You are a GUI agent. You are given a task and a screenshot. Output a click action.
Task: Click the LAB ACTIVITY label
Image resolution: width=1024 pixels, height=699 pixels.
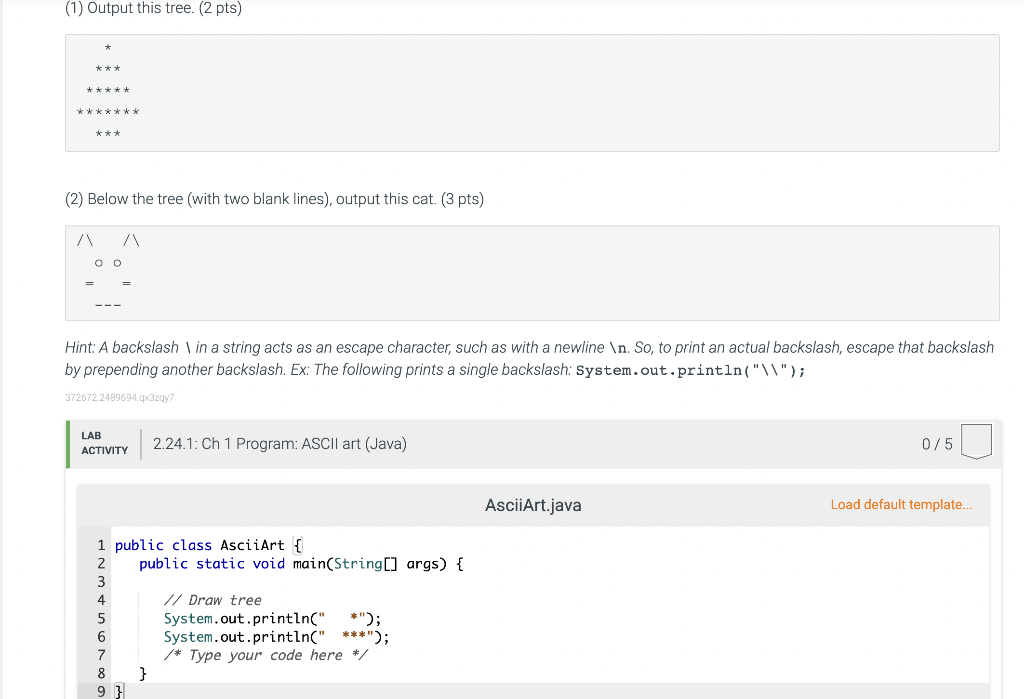point(104,443)
